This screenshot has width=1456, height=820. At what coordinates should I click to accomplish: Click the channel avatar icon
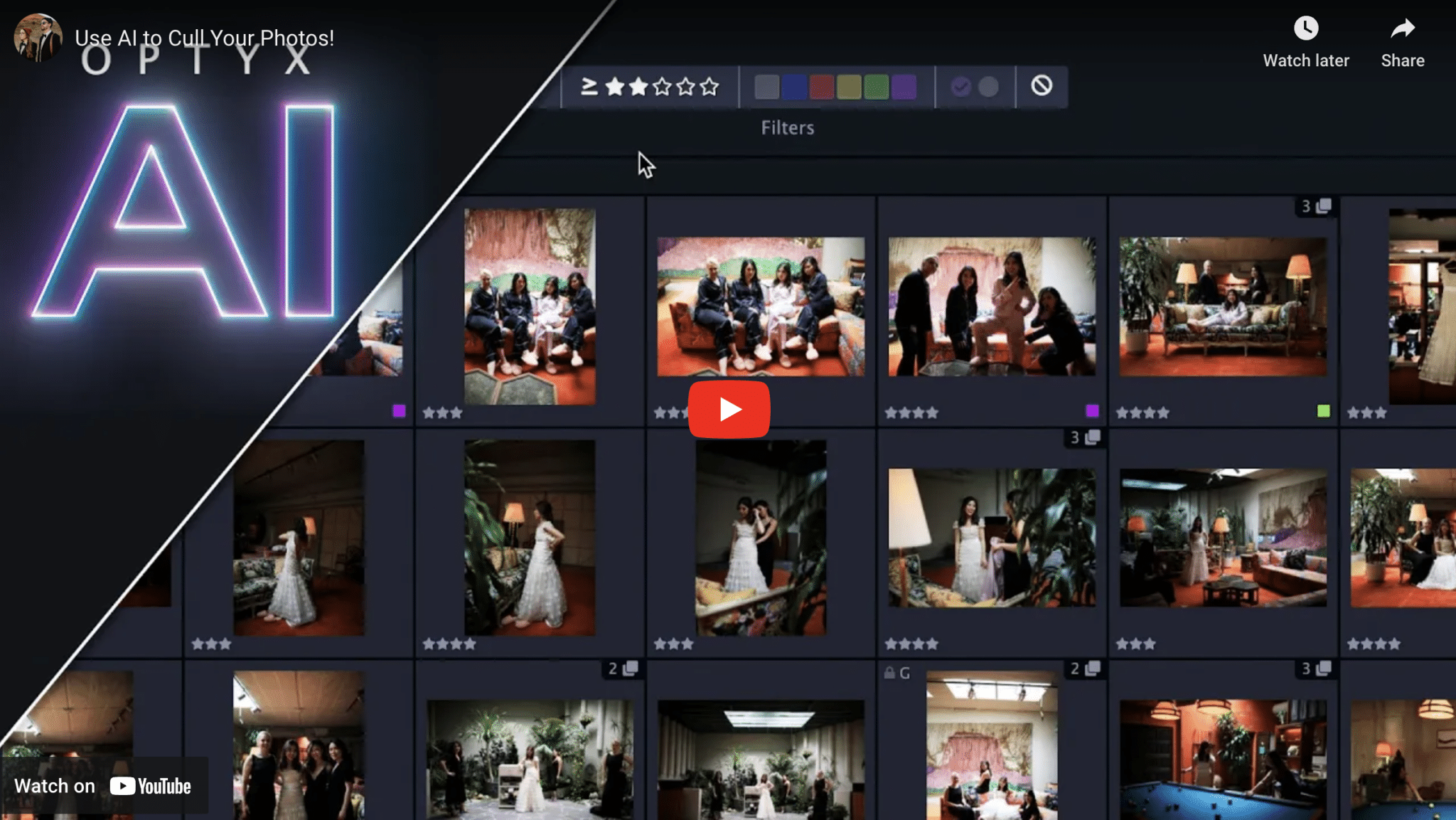(38, 38)
